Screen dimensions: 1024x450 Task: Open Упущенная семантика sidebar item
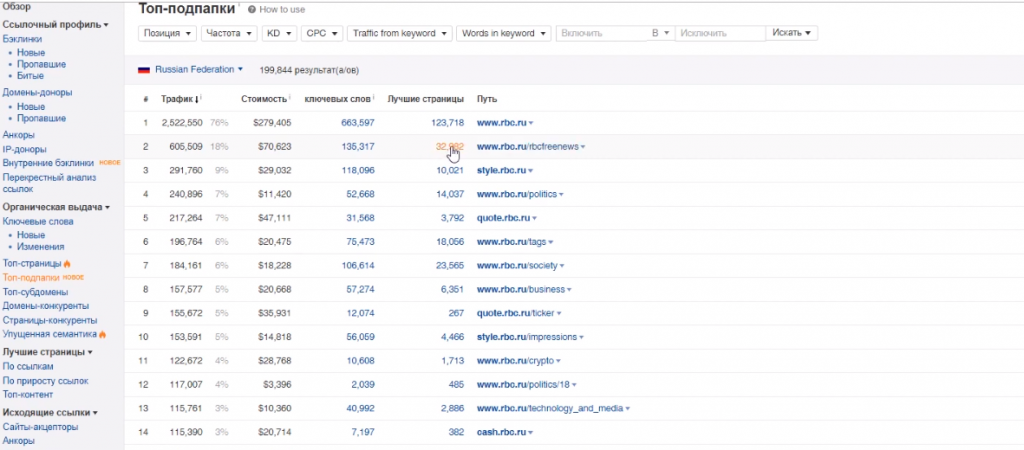coord(50,334)
